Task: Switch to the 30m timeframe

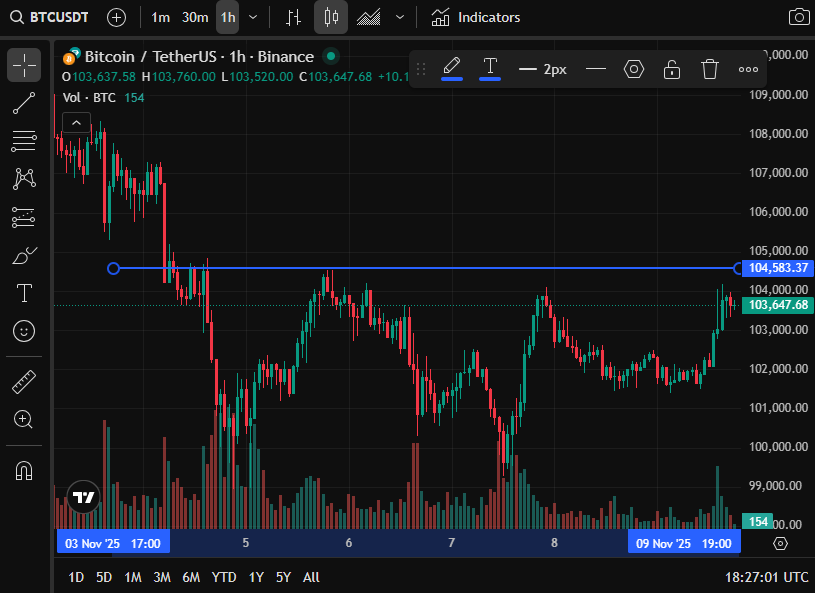Action: pyautogui.click(x=195, y=18)
